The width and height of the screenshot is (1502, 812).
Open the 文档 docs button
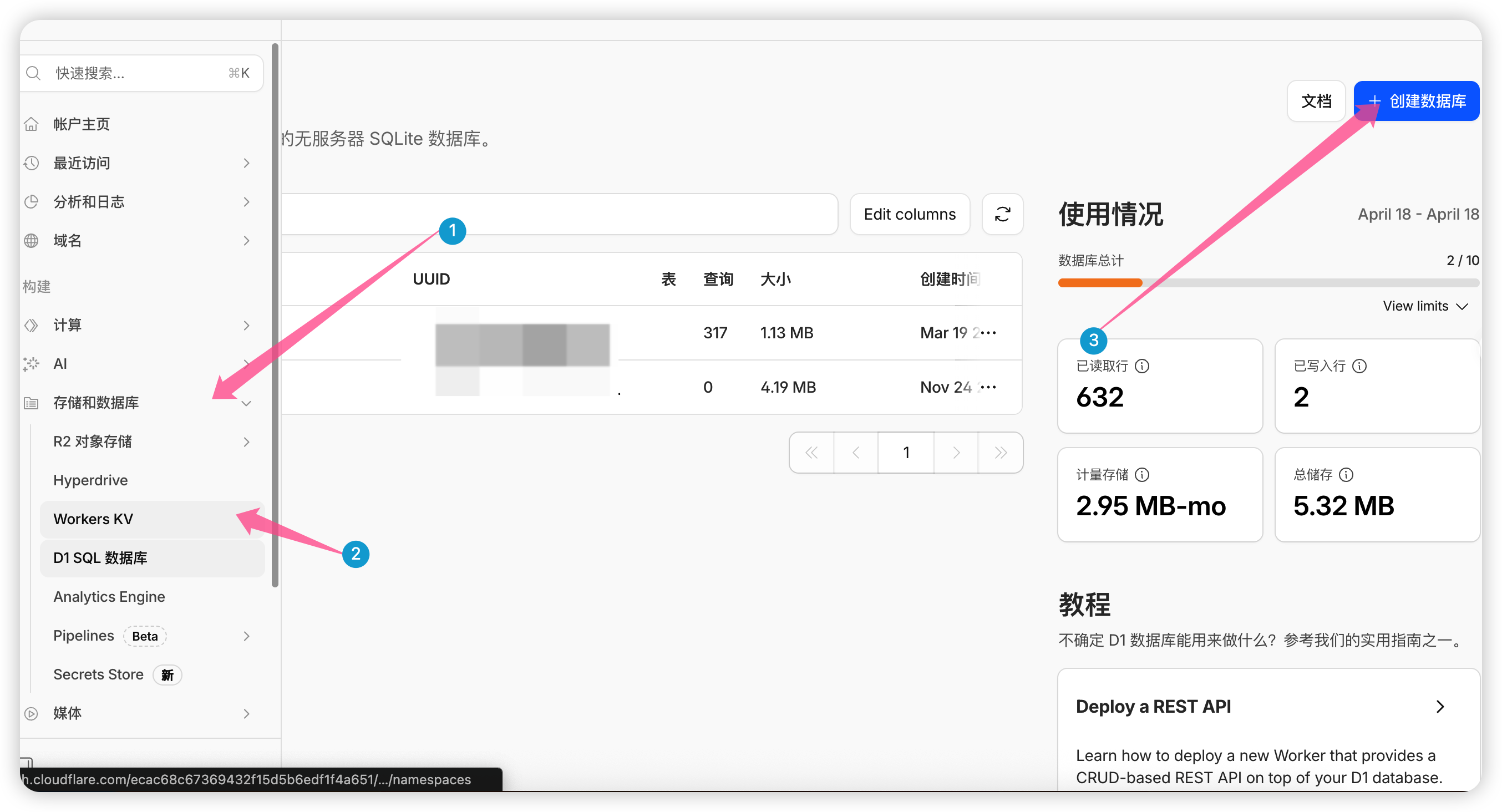pos(1316,101)
